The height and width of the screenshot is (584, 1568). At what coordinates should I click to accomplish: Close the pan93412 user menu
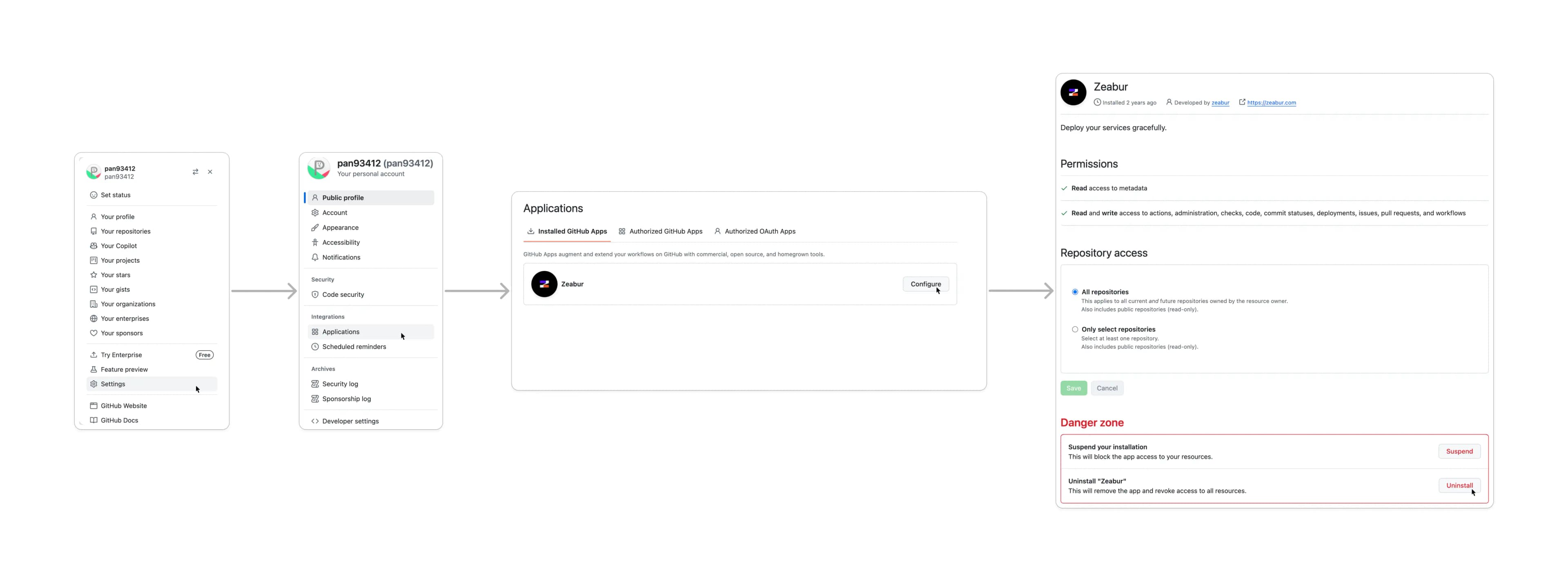click(210, 172)
